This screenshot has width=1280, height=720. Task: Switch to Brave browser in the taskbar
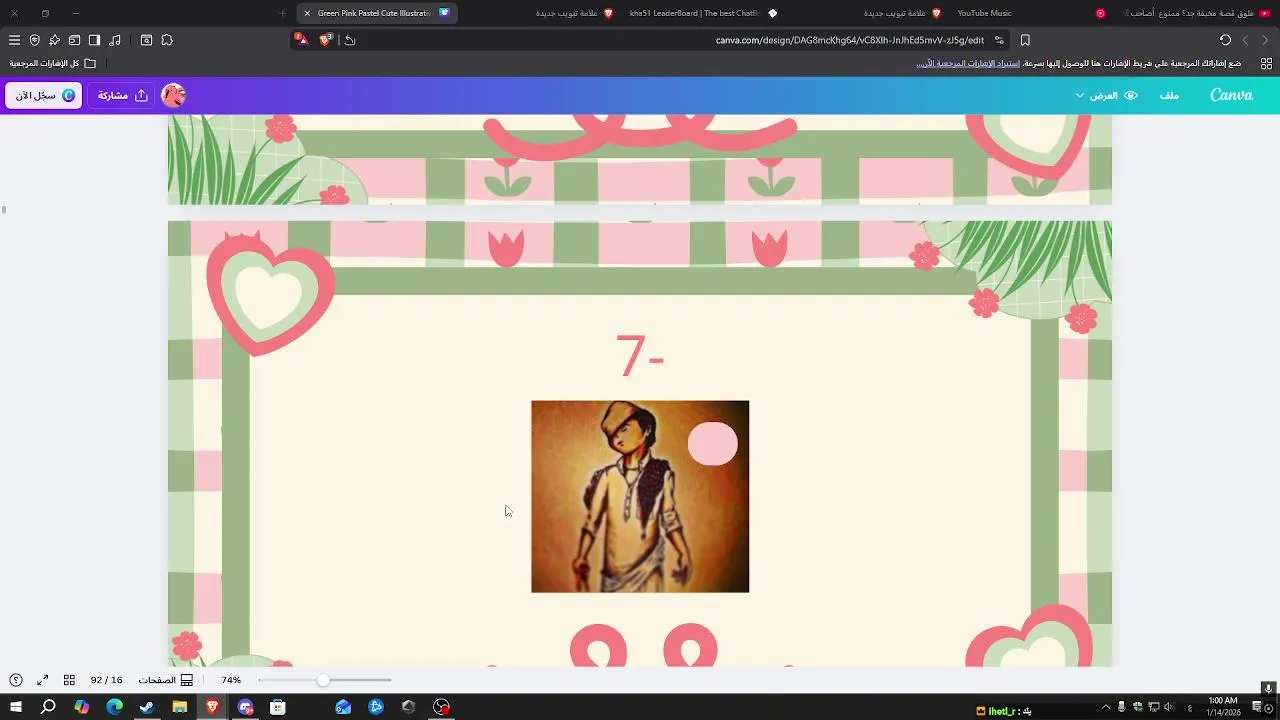point(212,707)
